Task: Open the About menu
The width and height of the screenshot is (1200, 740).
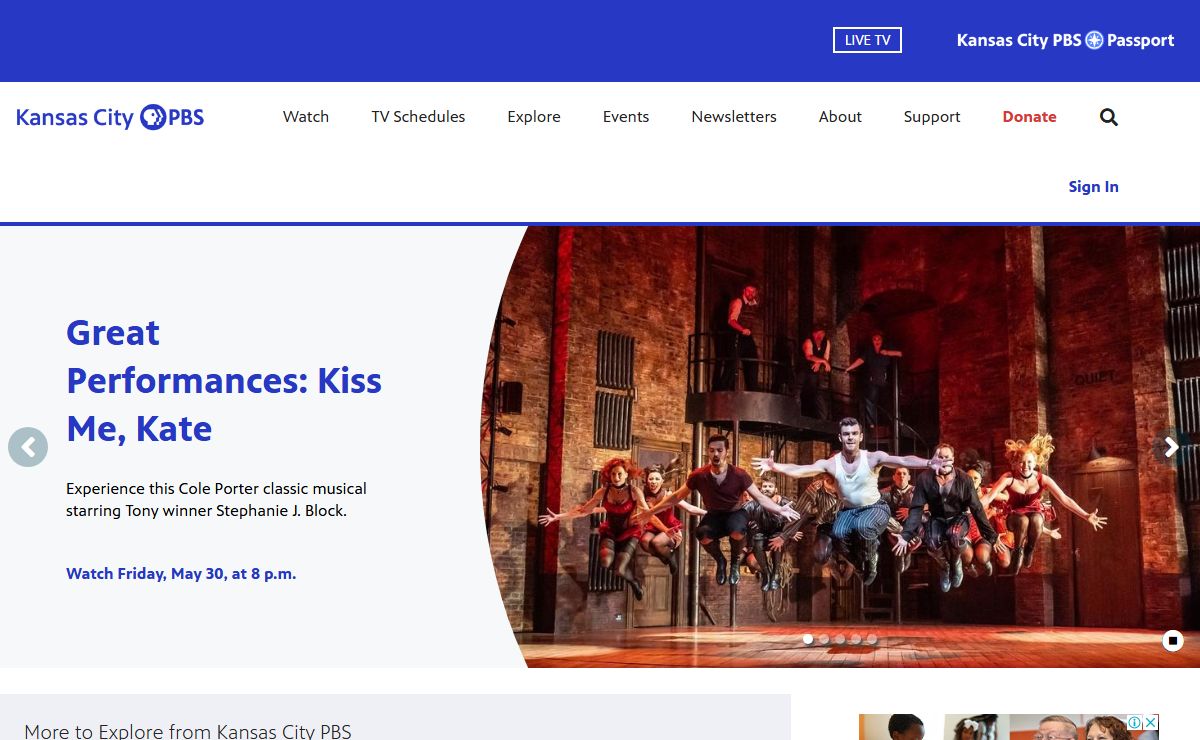Action: 840,117
